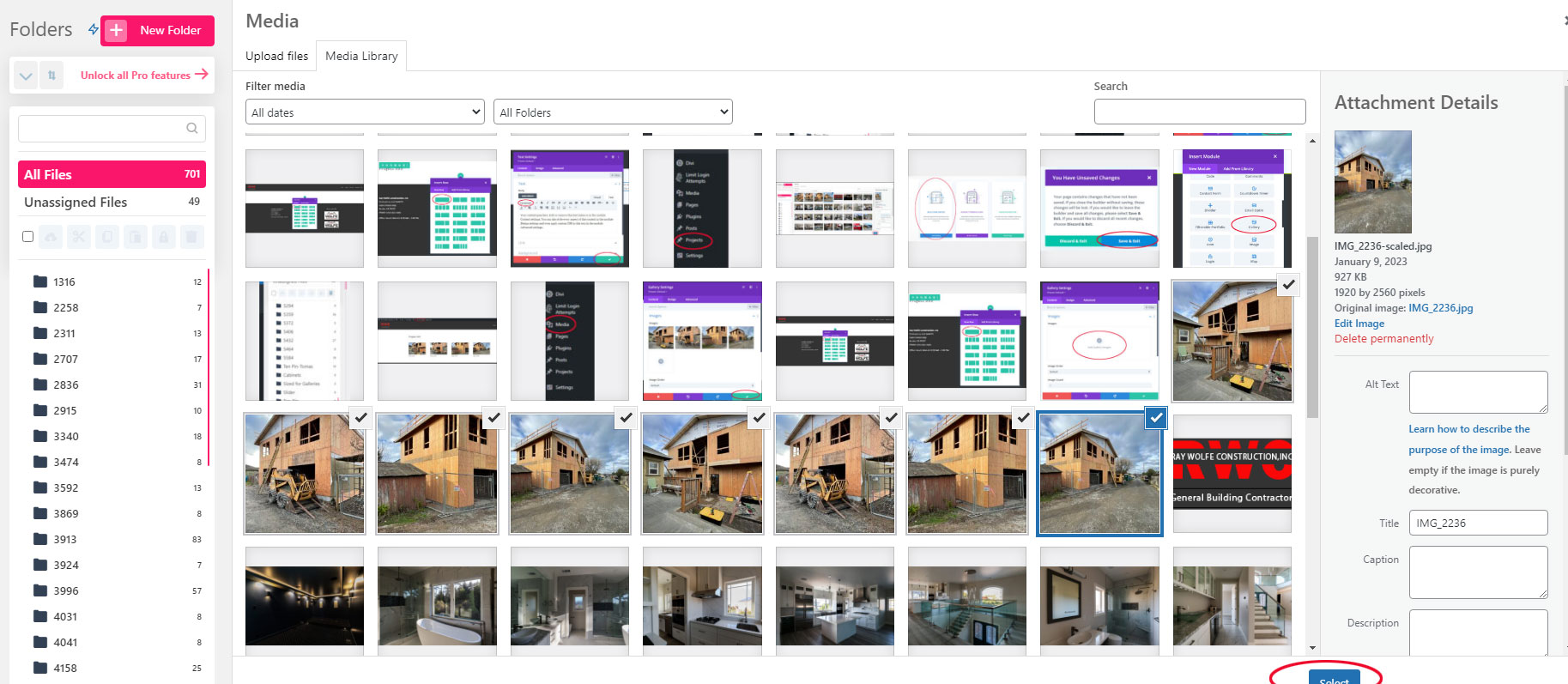The height and width of the screenshot is (684, 1568).
Task: Open the All Folders filter dropdown
Action: click(613, 112)
